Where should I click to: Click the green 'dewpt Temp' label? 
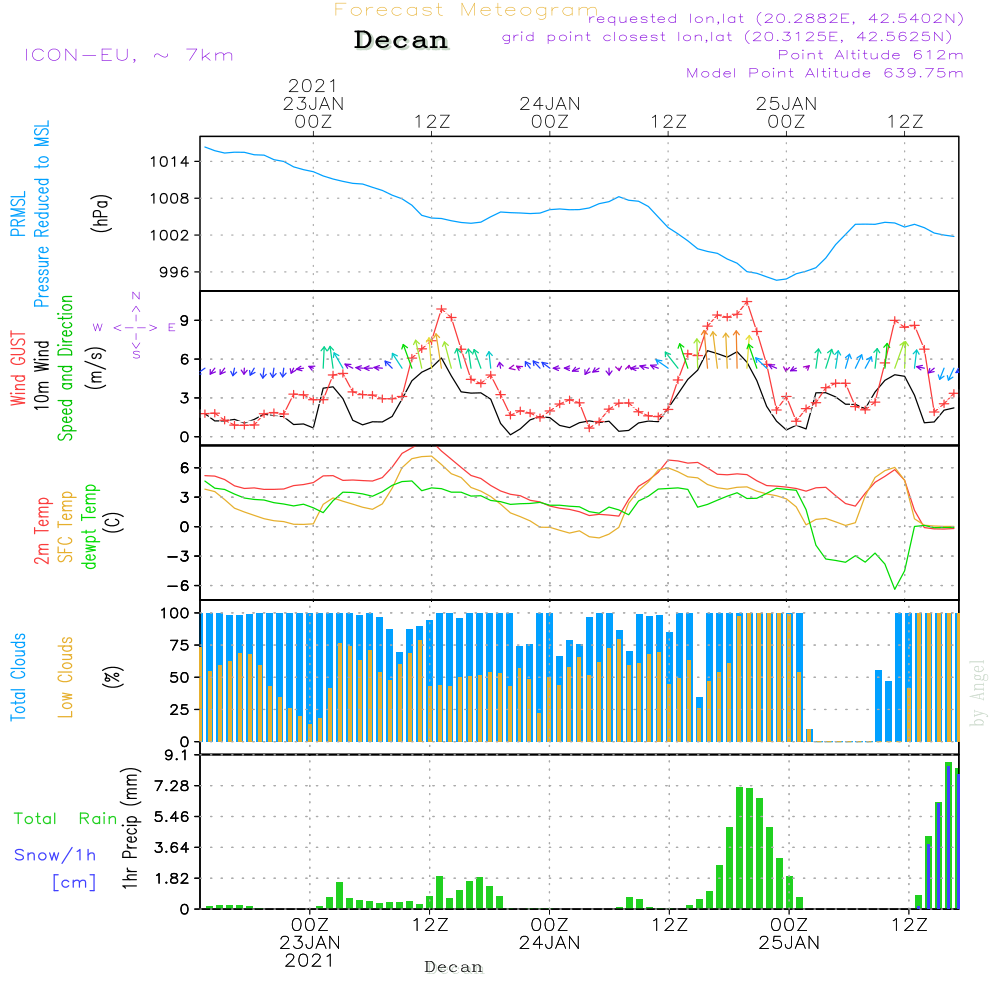pos(89,526)
